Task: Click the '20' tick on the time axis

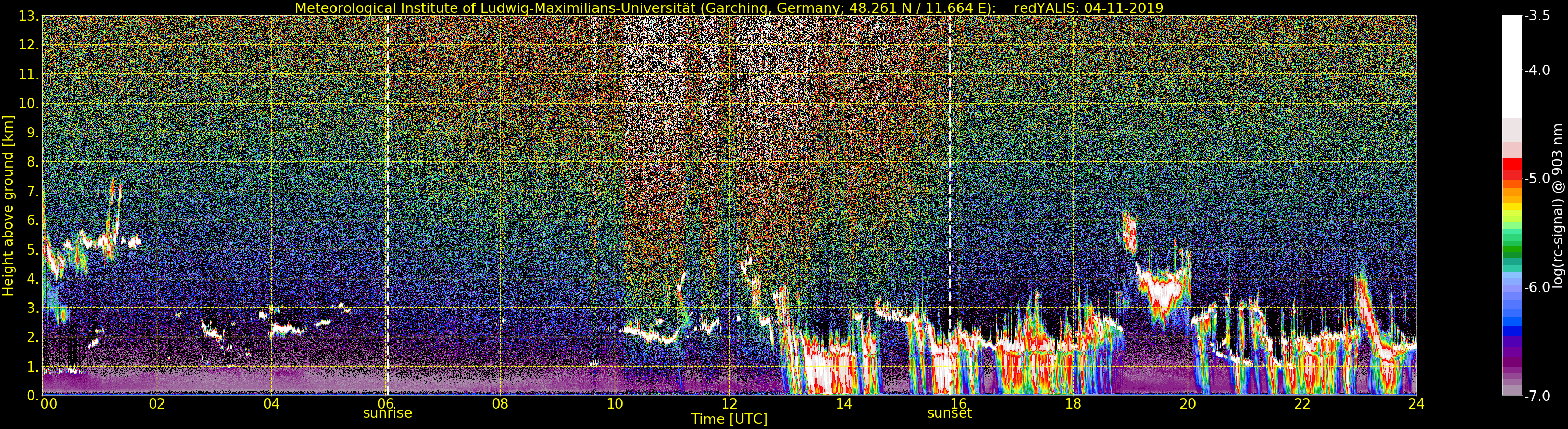Action: pos(1188,403)
